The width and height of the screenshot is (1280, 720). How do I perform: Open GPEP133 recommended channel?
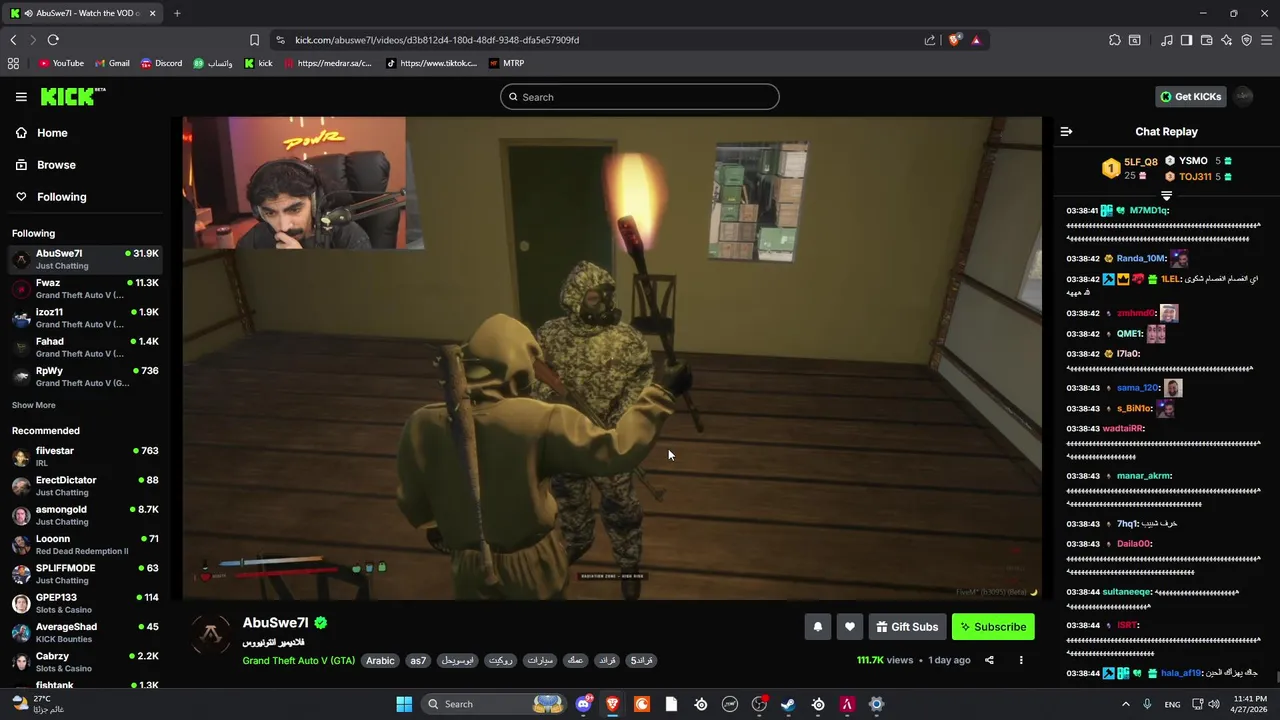(84, 603)
